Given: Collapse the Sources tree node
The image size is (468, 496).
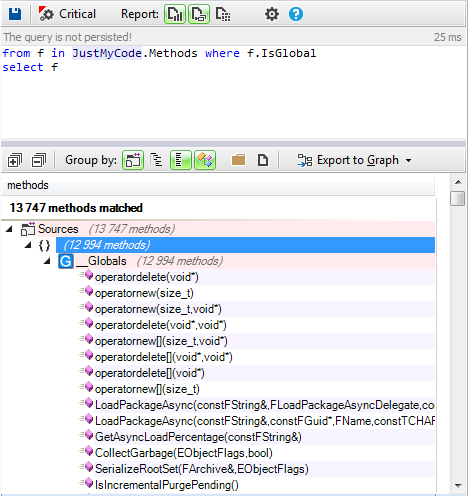Looking at the screenshot, I should click(9, 229).
